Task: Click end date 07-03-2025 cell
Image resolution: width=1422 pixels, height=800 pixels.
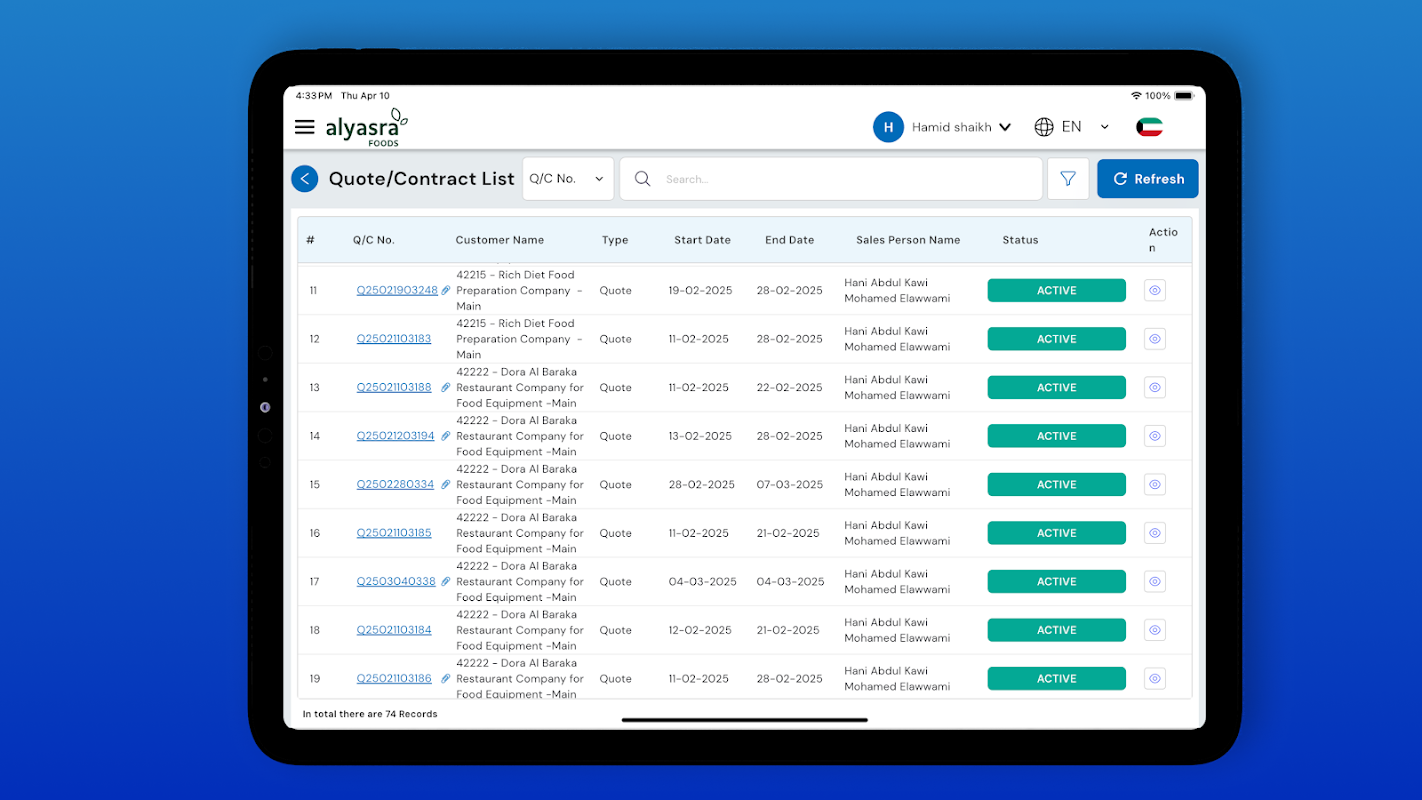Action: coord(790,485)
